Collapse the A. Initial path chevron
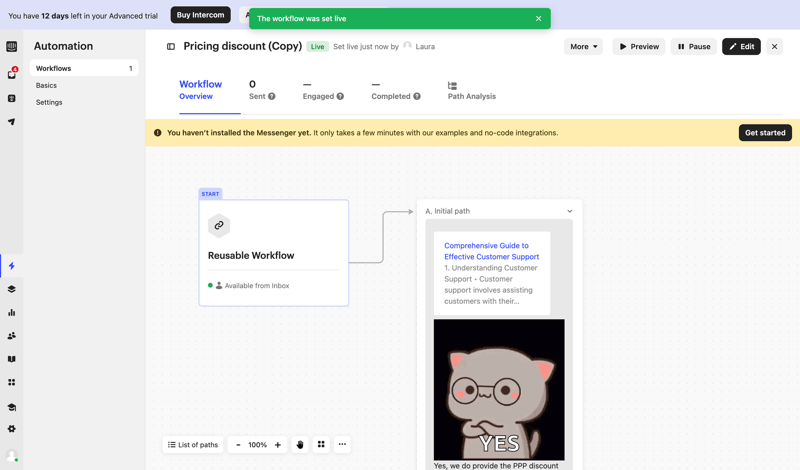This screenshot has width=800, height=470. click(569, 211)
